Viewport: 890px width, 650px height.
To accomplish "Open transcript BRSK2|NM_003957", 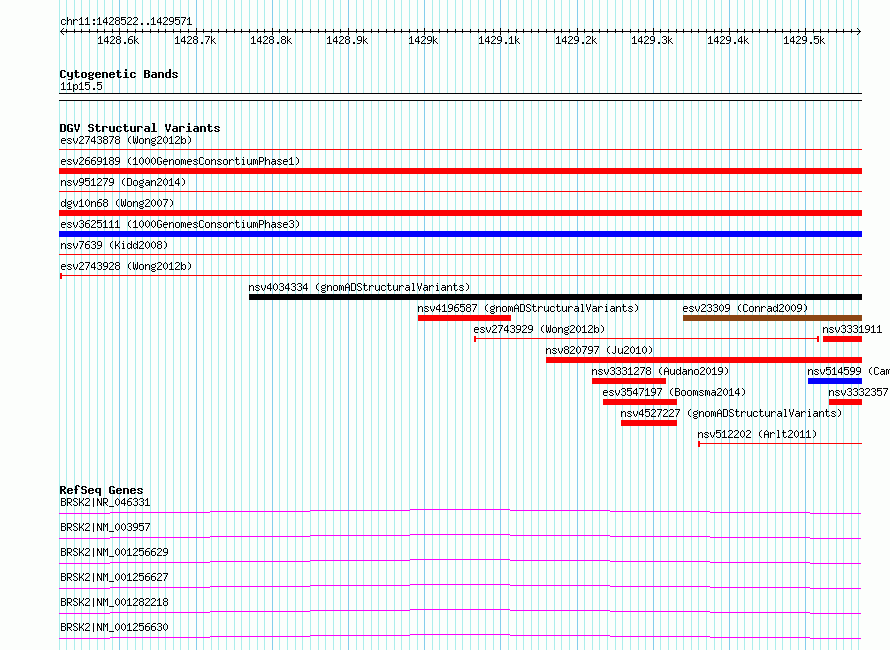I will [x=105, y=527].
